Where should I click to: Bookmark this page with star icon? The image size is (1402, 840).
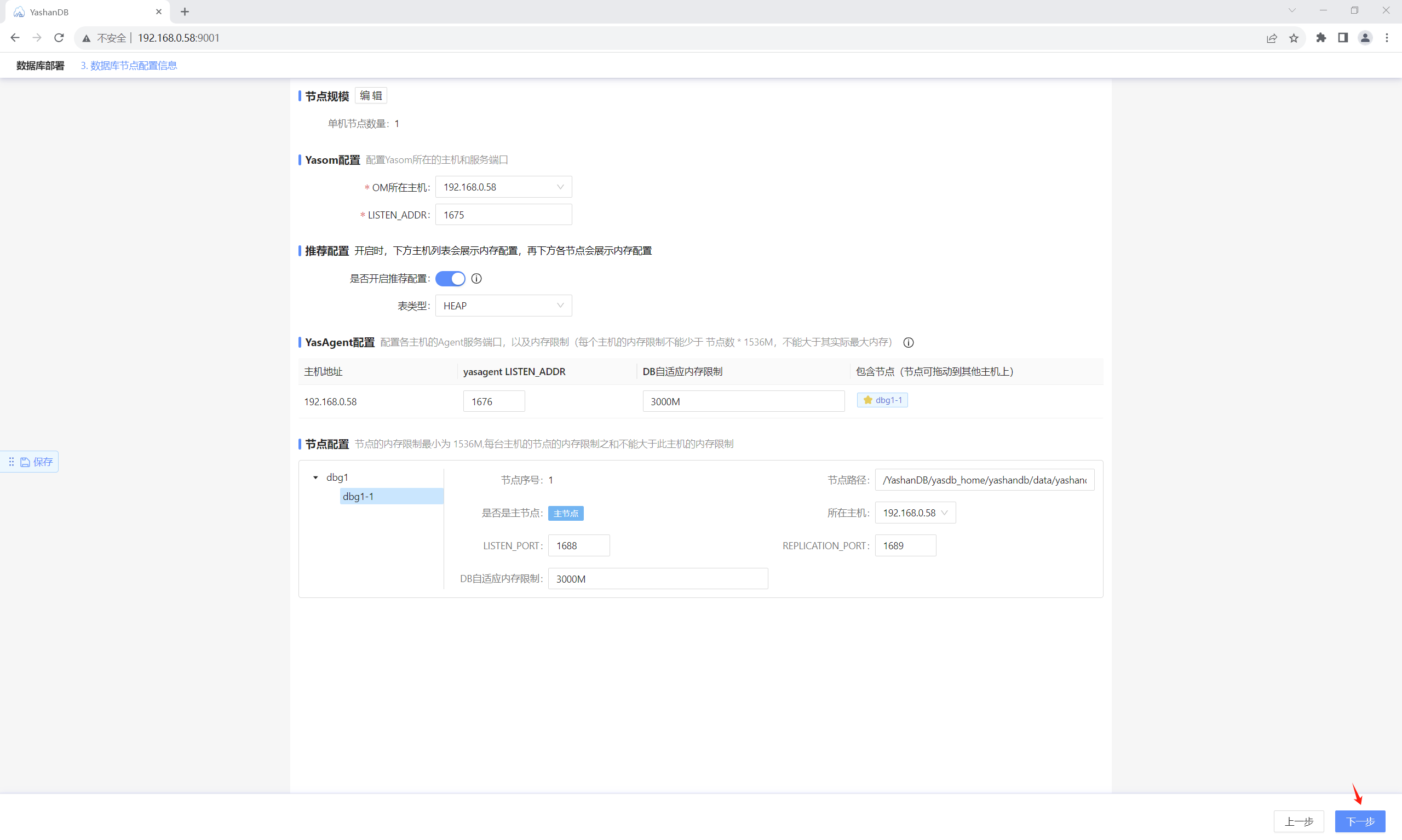click(1294, 38)
